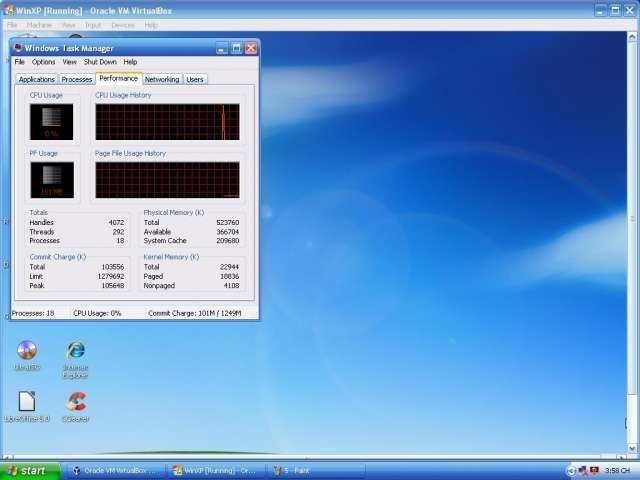Launch Internet Explorer from the desktop
This screenshot has height=480, width=640.
tap(76, 351)
